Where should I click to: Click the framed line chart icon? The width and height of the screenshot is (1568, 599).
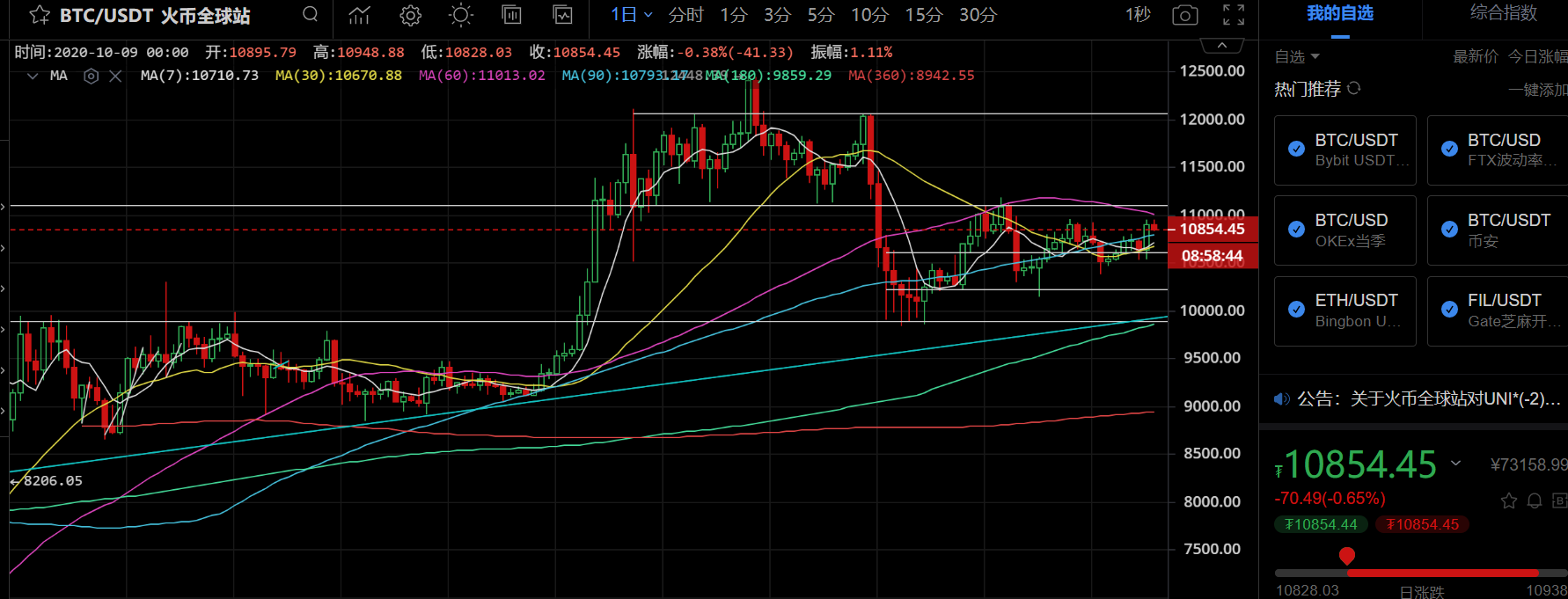point(563,15)
